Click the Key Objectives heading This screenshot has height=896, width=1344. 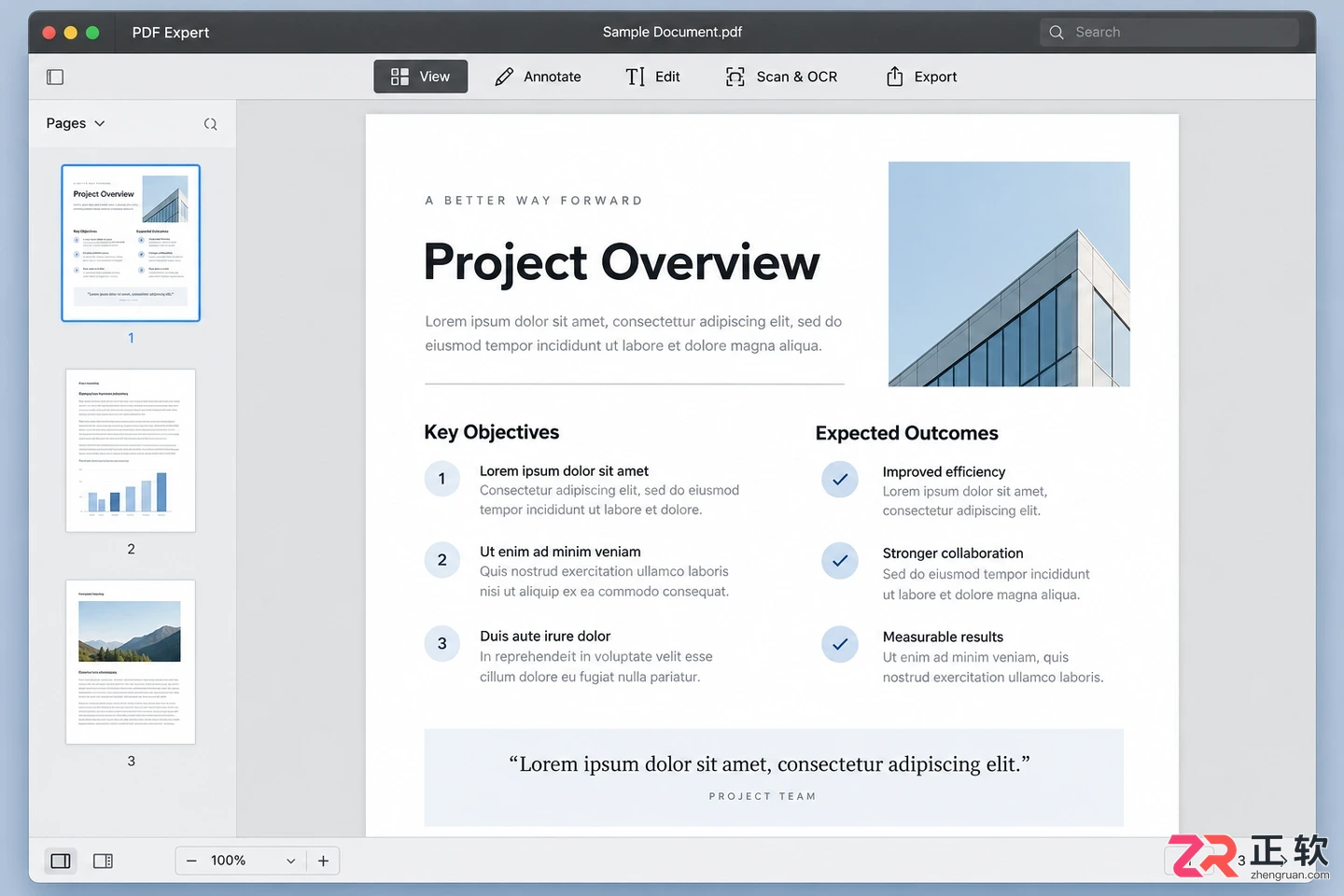click(x=492, y=432)
